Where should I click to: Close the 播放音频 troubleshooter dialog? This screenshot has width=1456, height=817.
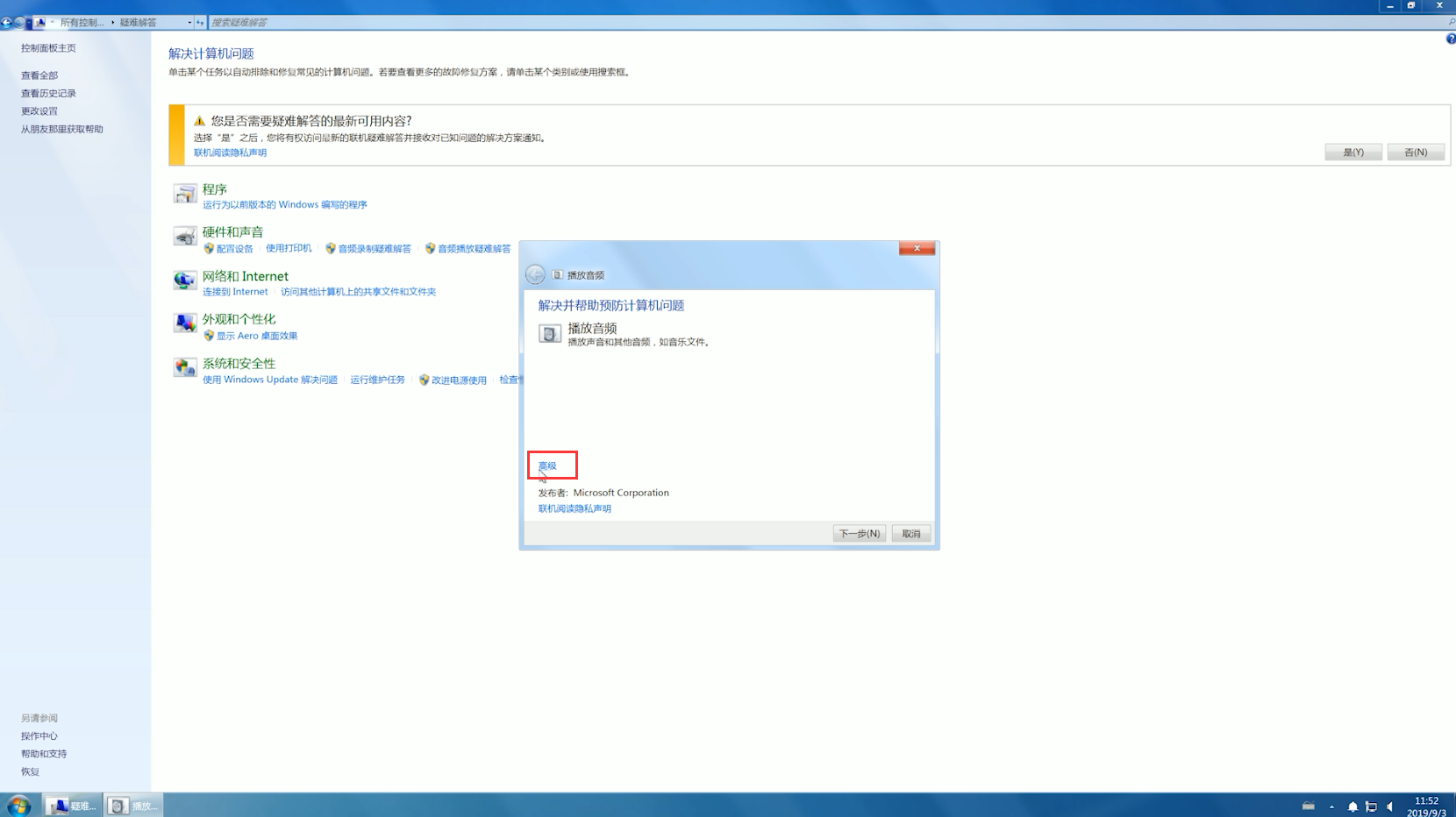tap(917, 248)
